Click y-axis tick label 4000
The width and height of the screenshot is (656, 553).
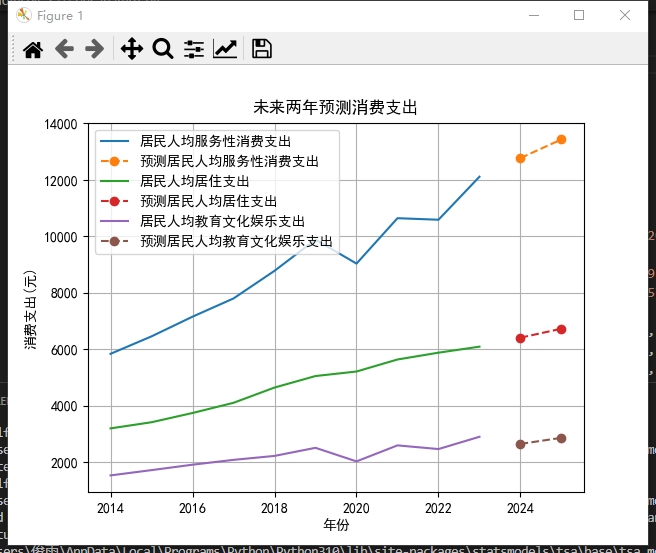[x=64, y=407]
